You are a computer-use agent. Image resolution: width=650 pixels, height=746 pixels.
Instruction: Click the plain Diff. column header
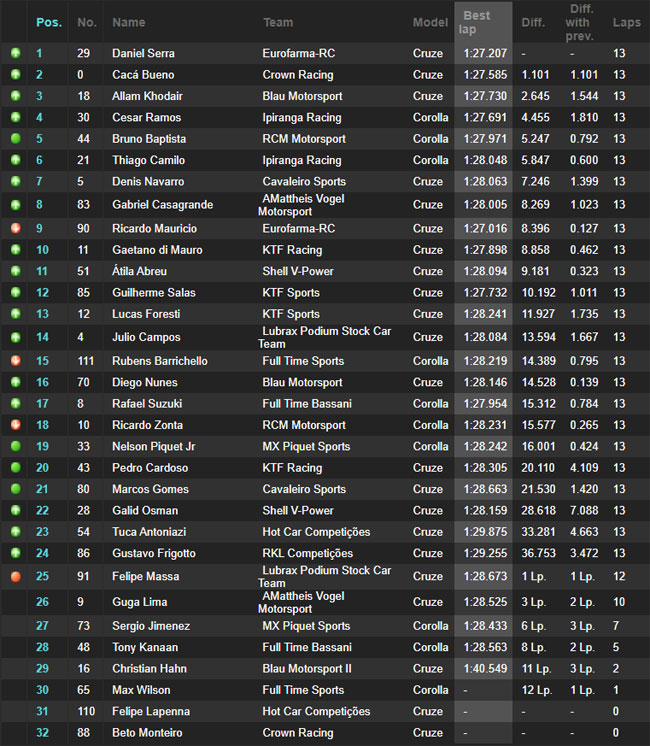pyautogui.click(x=533, y=22)
